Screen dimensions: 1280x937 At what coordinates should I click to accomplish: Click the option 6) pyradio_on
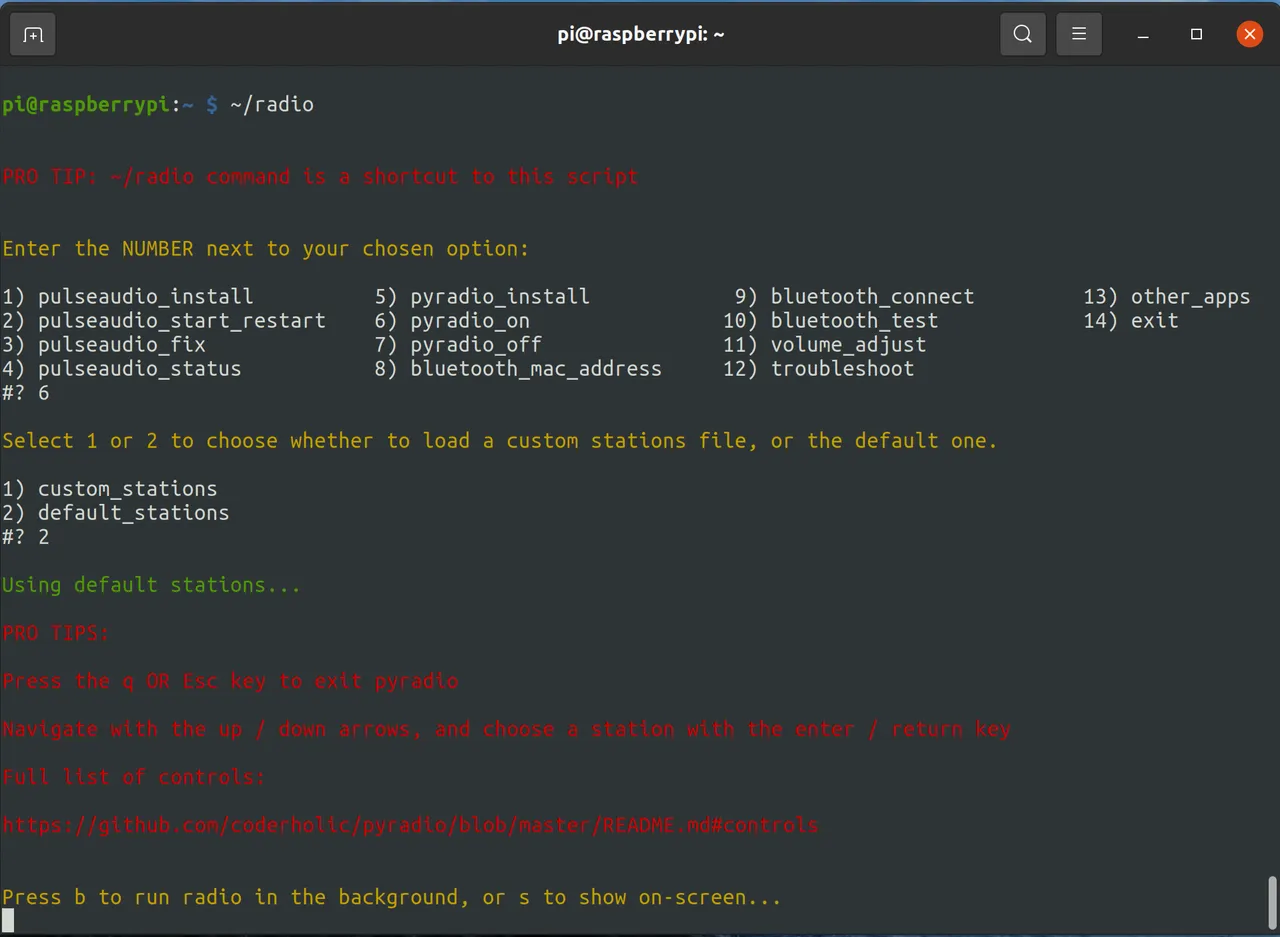coord(452,321)
